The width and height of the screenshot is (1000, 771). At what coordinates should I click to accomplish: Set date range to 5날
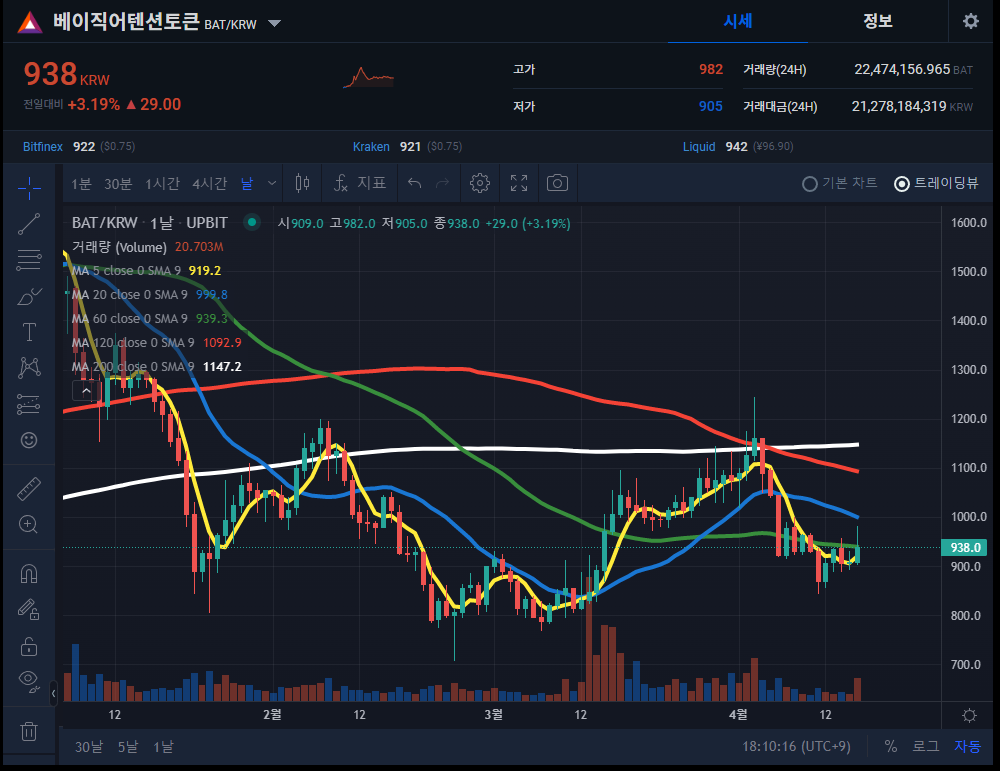coord(128,747)
